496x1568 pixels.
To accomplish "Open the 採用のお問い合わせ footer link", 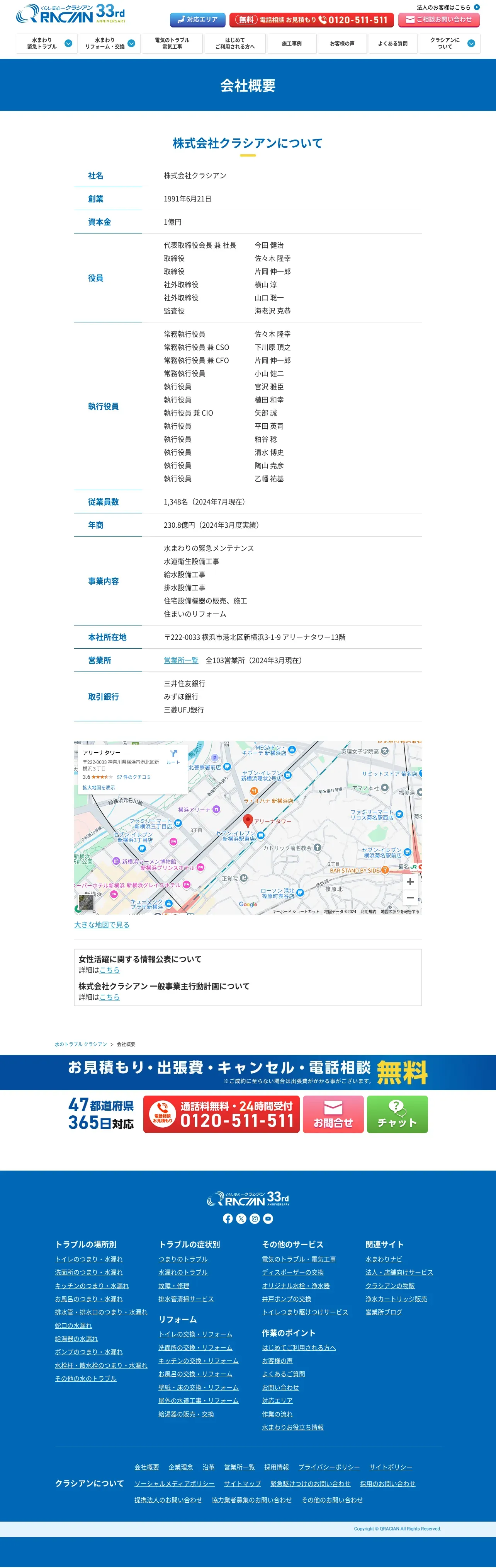I will 388,1483.
